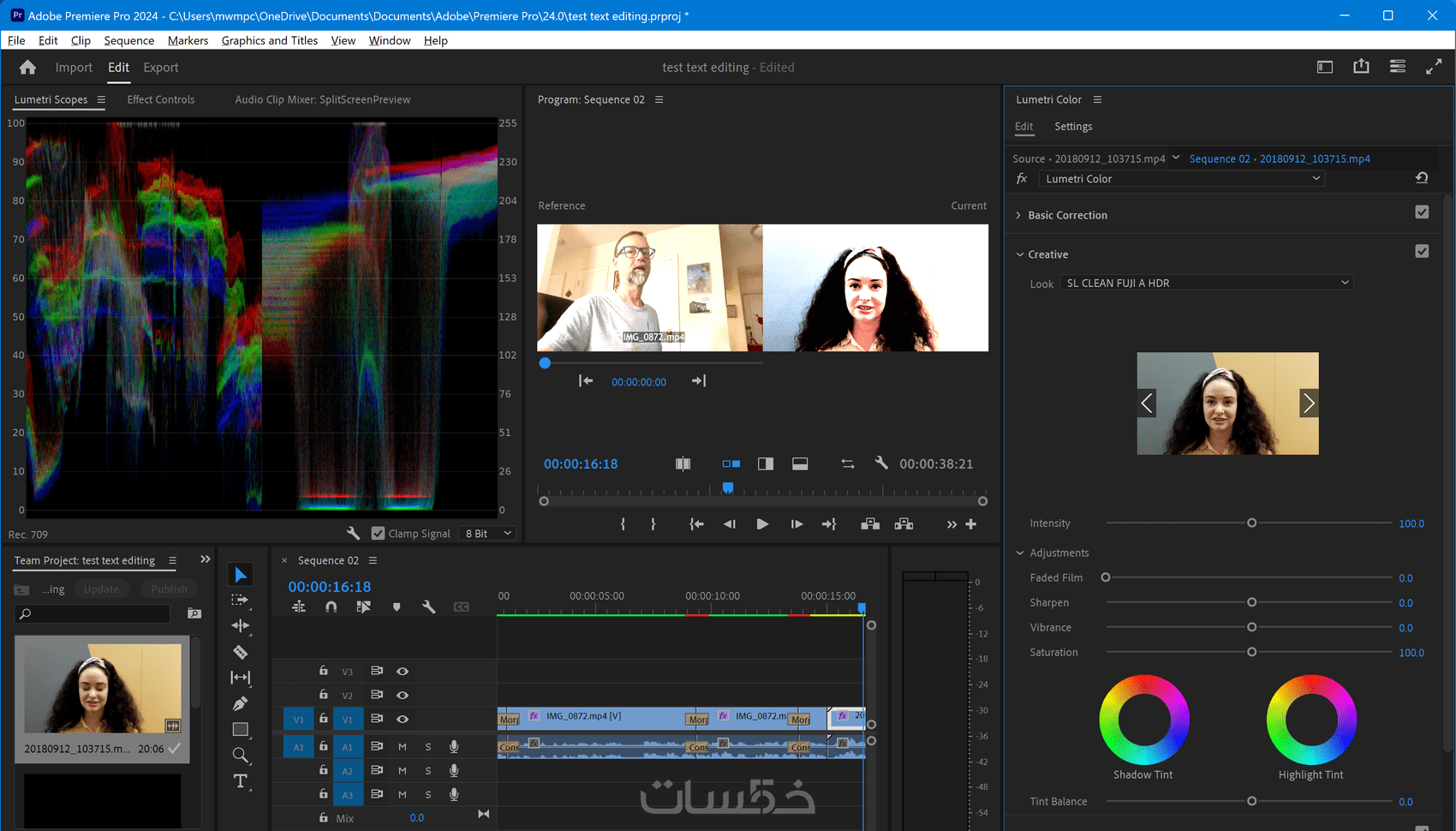Open the Graphics and Titles menu

click(x=269, y=40)
